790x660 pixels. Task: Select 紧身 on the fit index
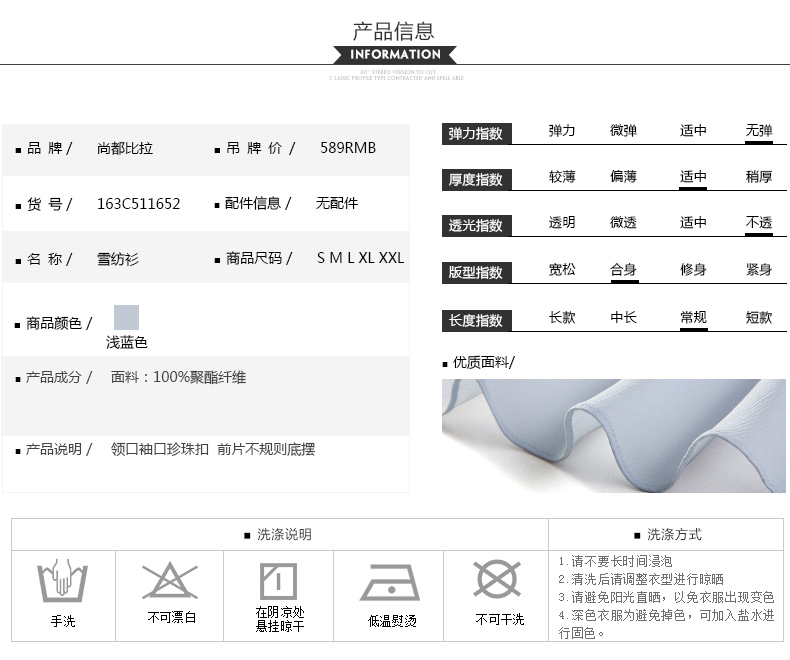point(759,270)
